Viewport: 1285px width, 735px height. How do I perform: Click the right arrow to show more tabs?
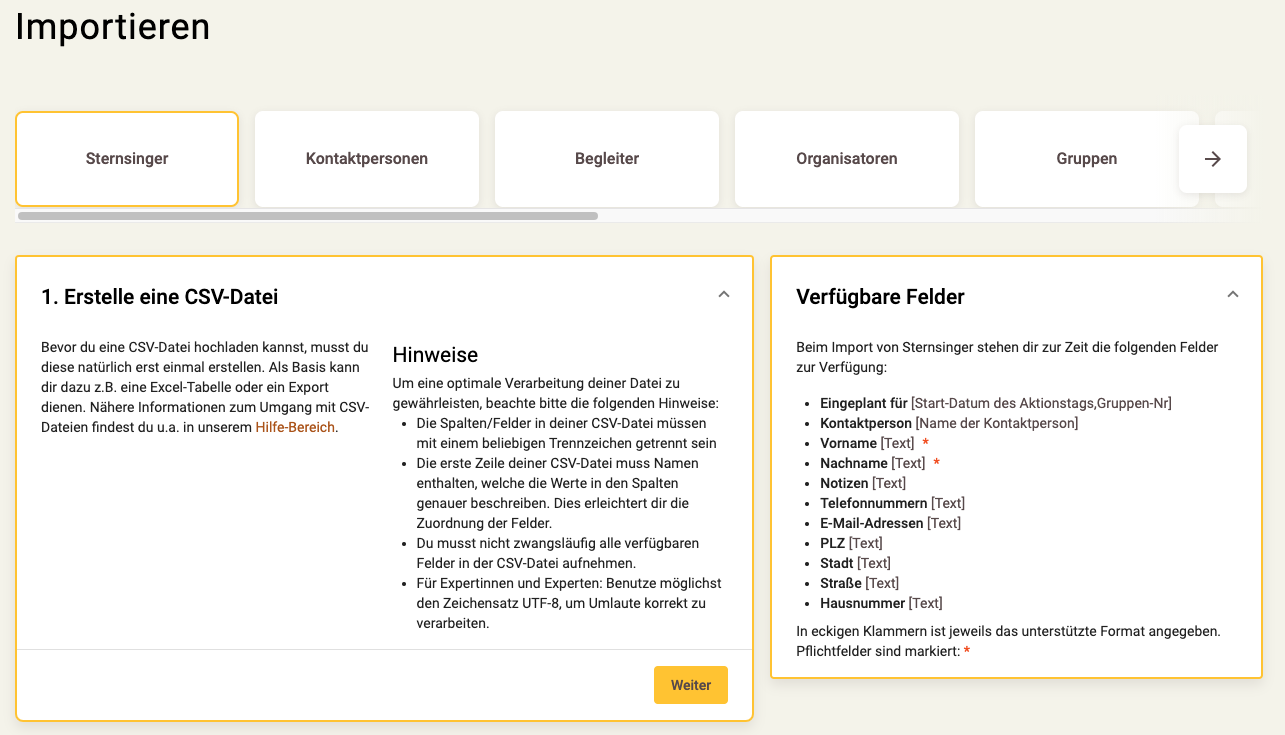pos(1213,159)
